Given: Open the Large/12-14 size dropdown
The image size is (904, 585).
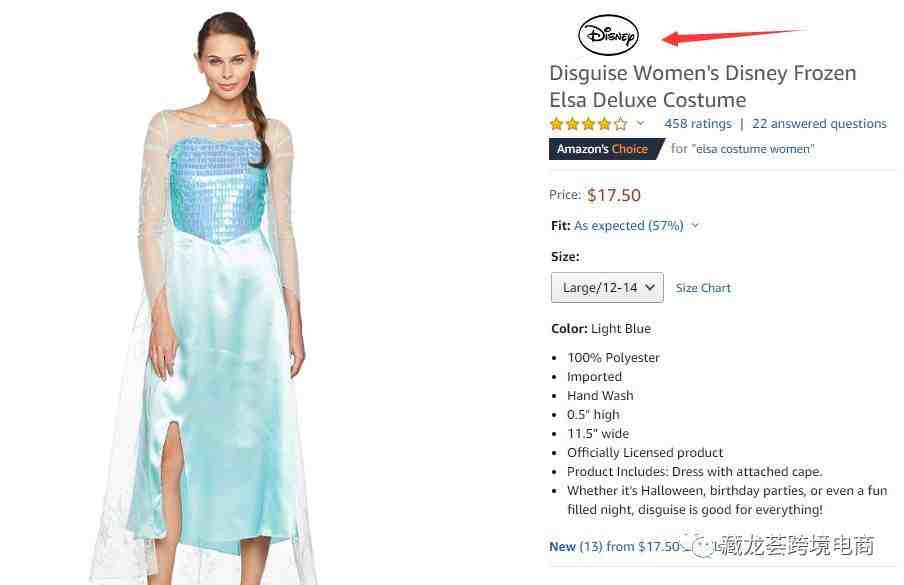Looking at the screenshot, I should point(607,288).
